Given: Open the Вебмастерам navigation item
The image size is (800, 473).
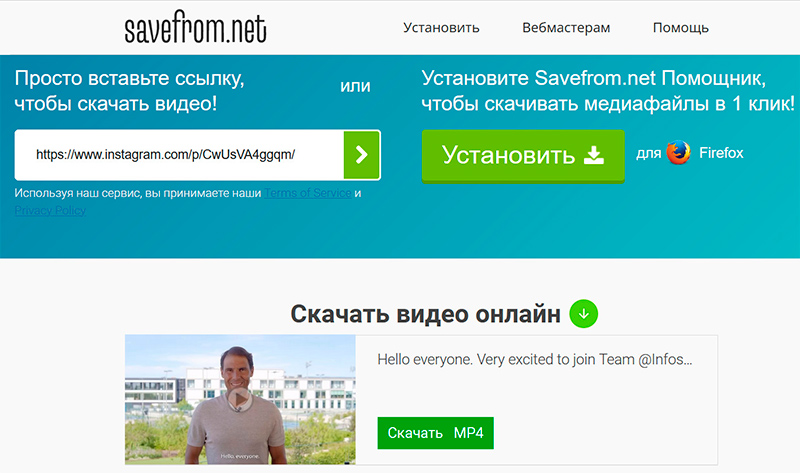Looking at the screenshot, I should pyautogui.click(x=566, y=28).
